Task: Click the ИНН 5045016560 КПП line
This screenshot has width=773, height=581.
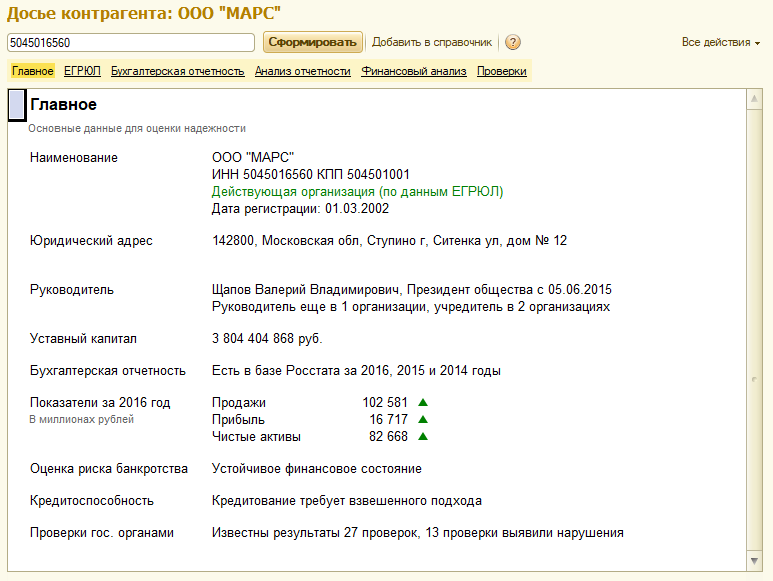Action: point(311,174)
